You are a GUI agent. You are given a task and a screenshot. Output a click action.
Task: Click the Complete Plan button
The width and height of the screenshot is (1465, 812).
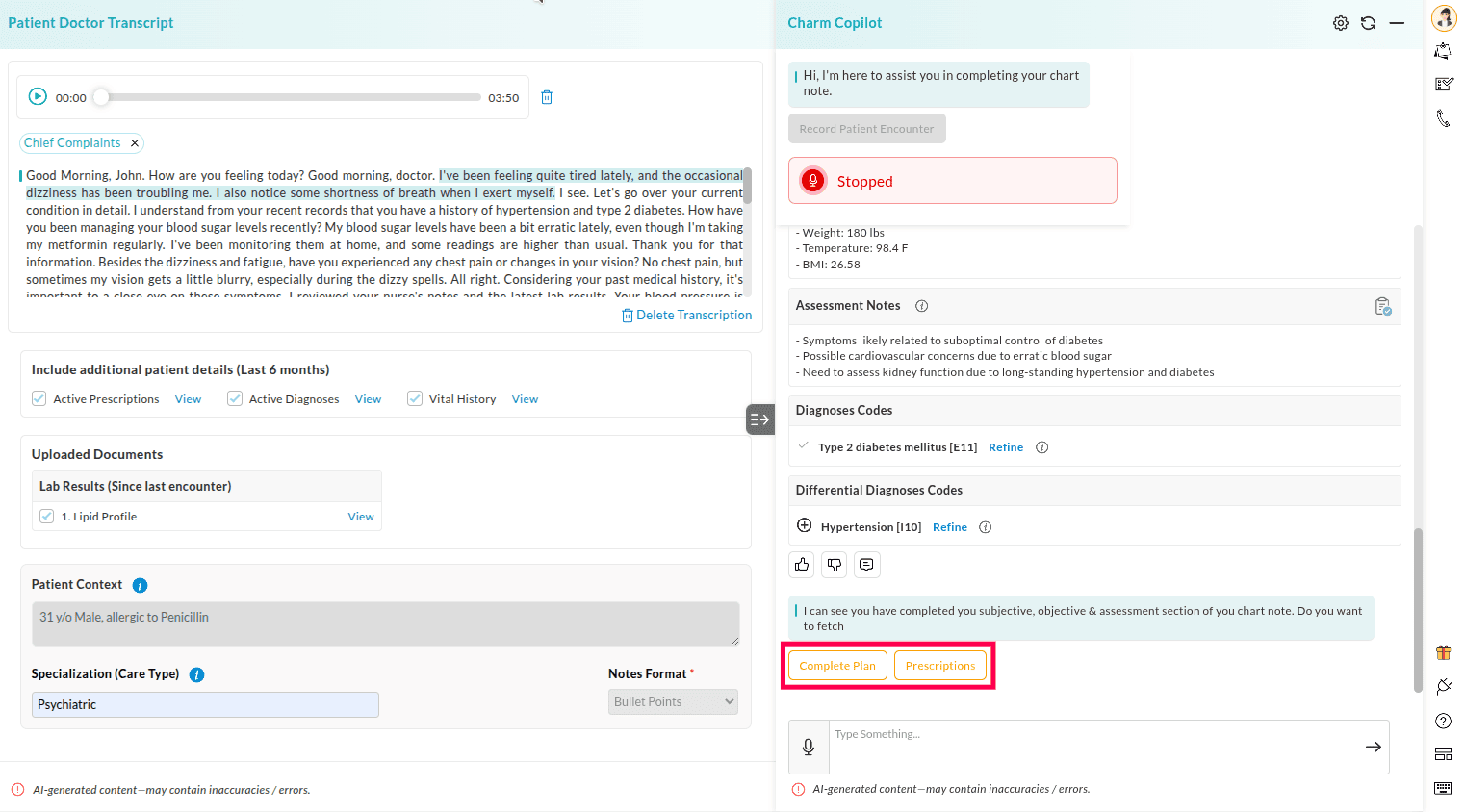tap(837, 666)
